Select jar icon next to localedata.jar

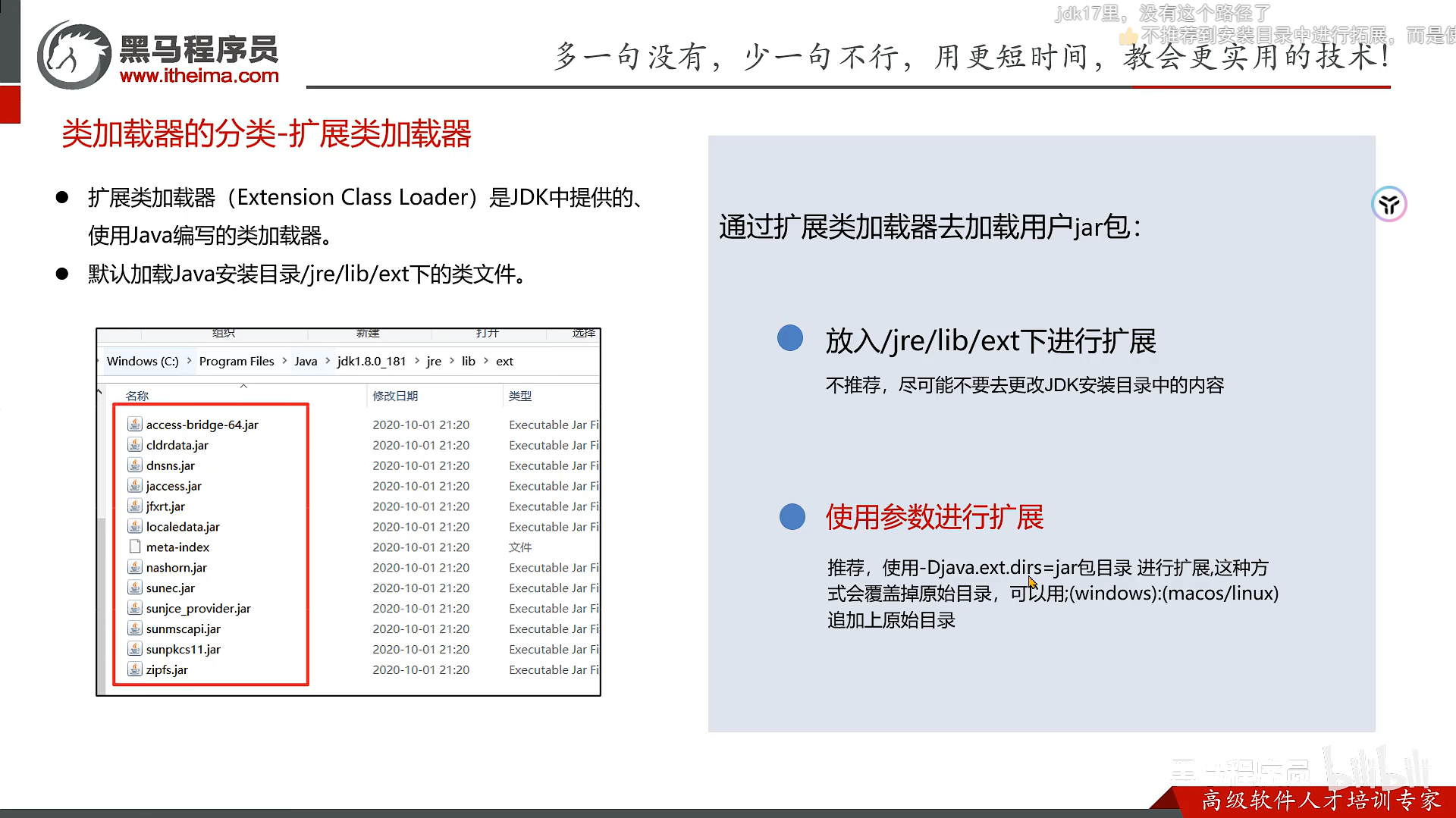point(135,526)
